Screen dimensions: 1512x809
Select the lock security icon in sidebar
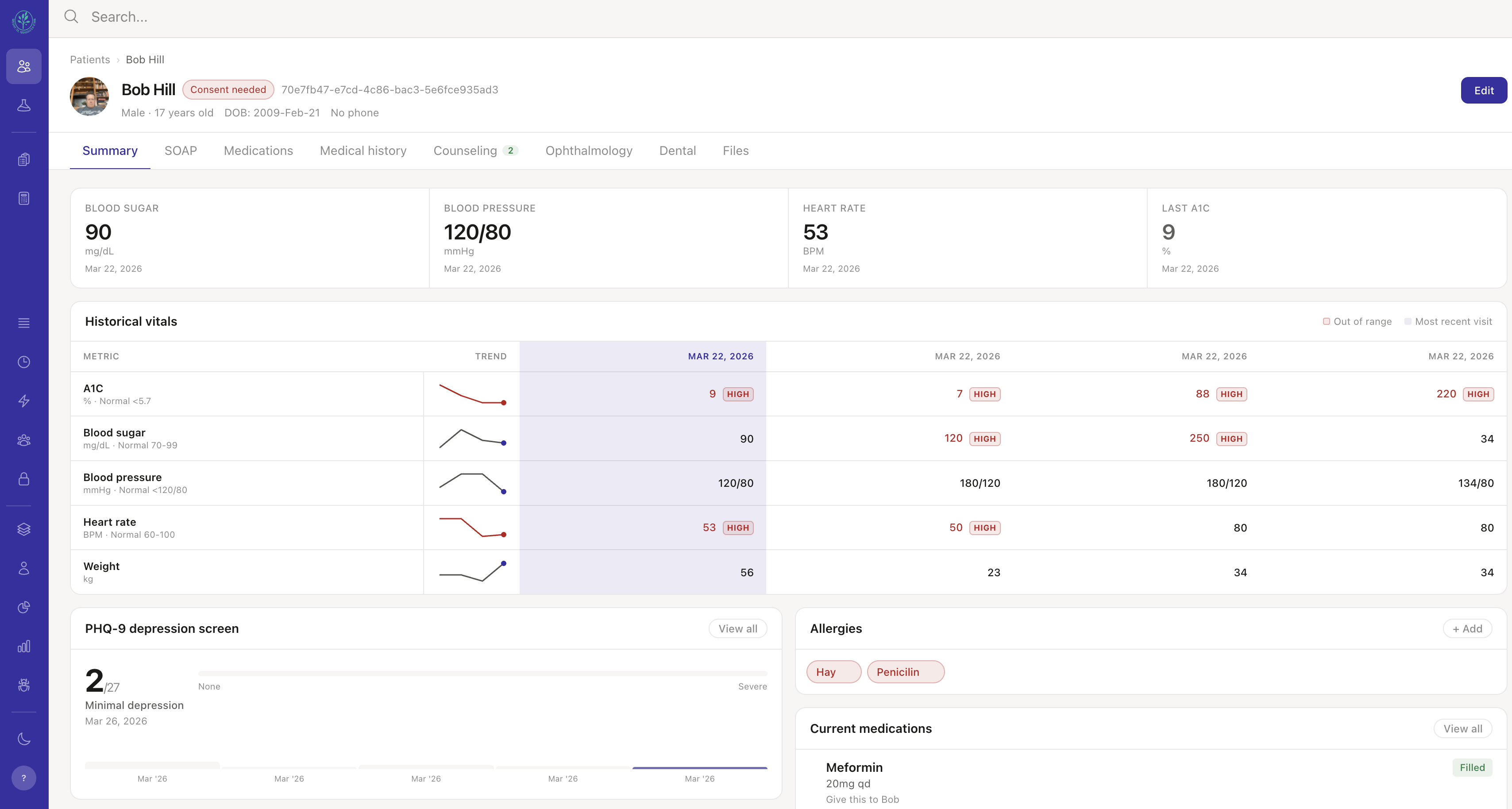click(x=23, y=479)
